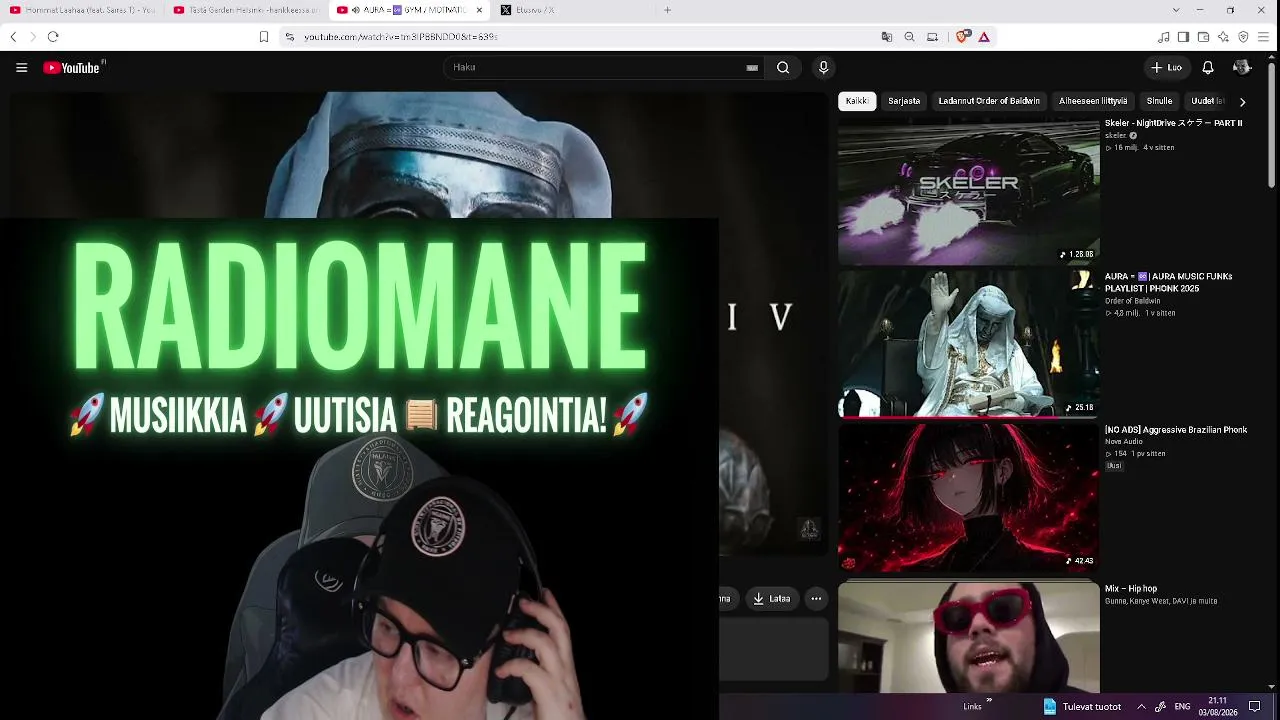Open YouTube notifications bell
1280x720 pixels.
tap(1208, 68)
